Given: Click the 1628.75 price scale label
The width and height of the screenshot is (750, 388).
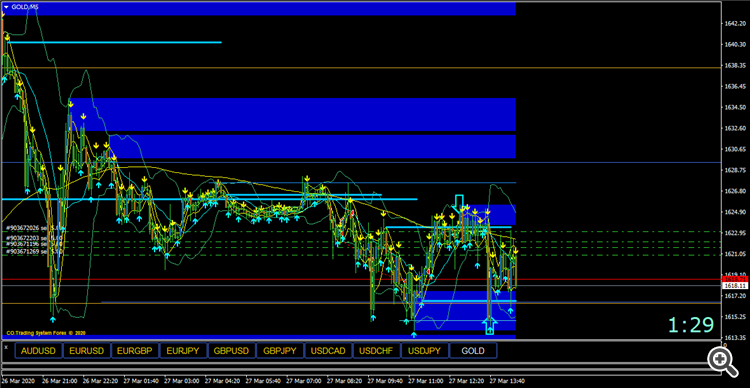Looking at the screenshot, I should point(736,170).
